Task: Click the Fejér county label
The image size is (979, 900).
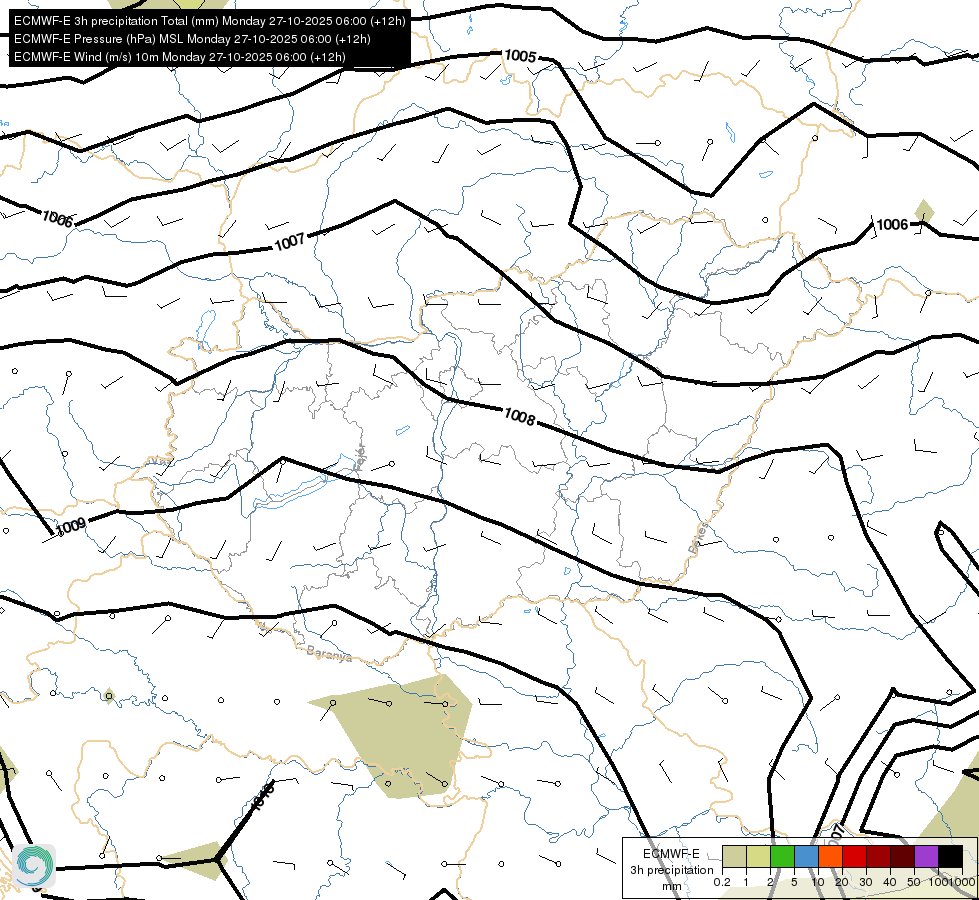Action: (360, 458)
